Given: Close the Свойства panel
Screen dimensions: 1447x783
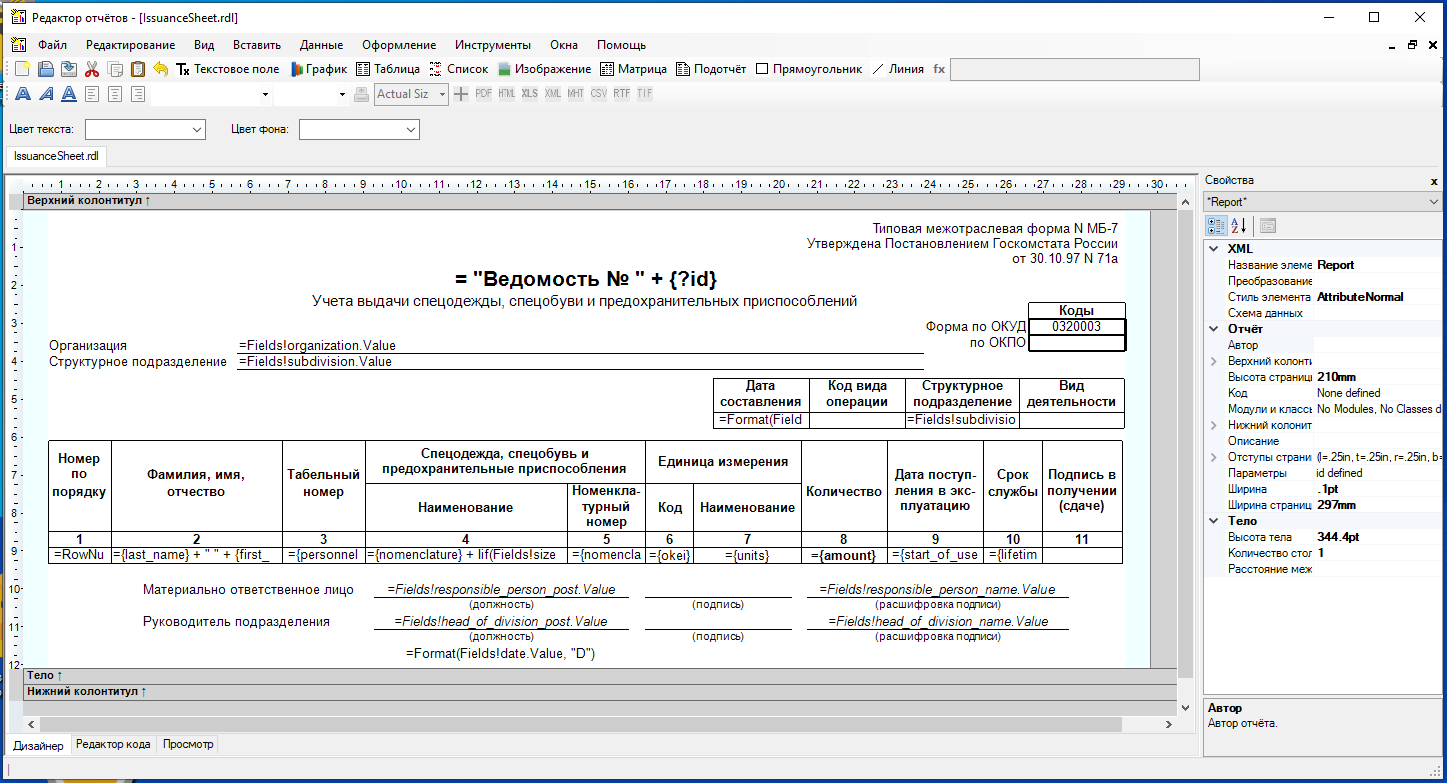Looking at the screenshot, I should 1434,181.
